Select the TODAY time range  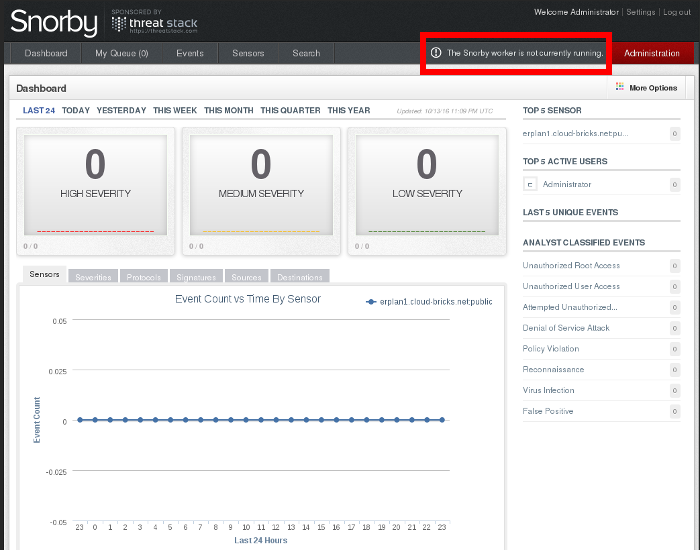76,110
